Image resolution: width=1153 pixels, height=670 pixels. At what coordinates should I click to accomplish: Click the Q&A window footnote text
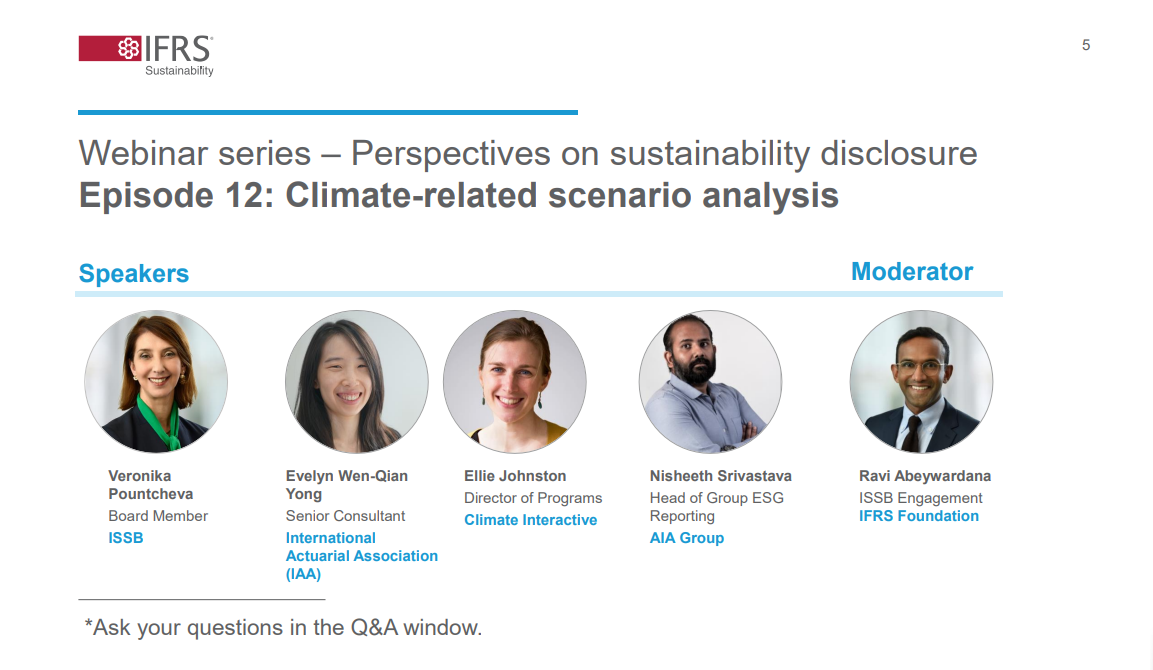[283, 627]
